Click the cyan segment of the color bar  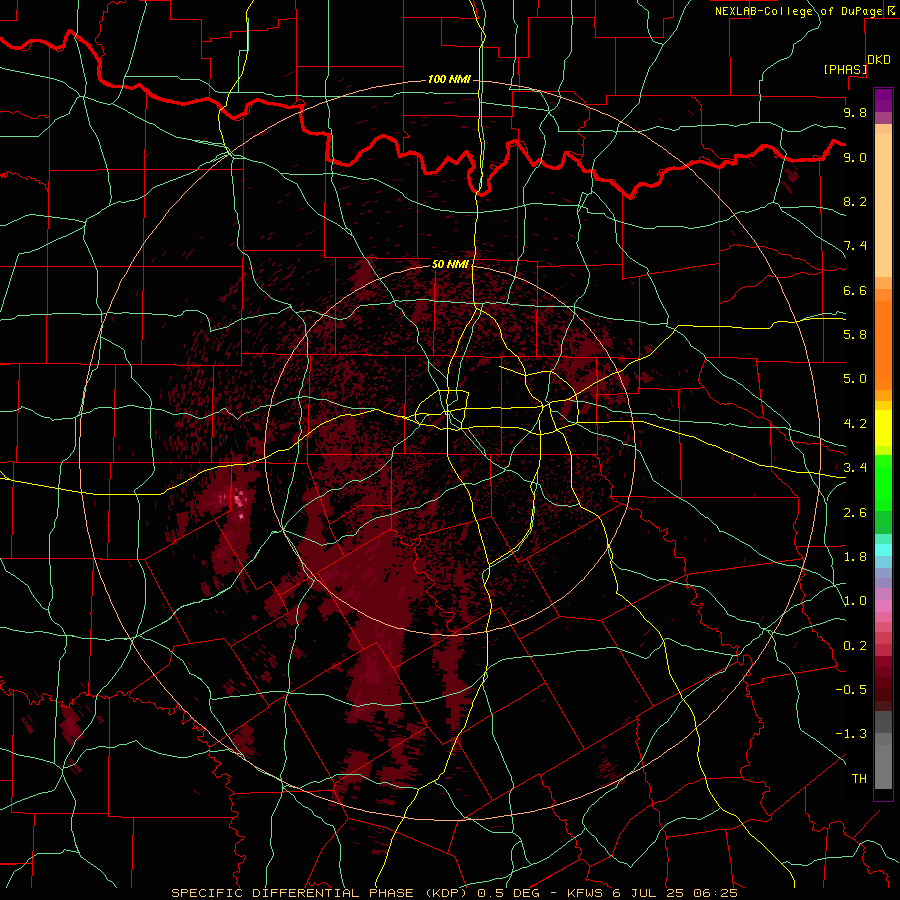(883, 550)
